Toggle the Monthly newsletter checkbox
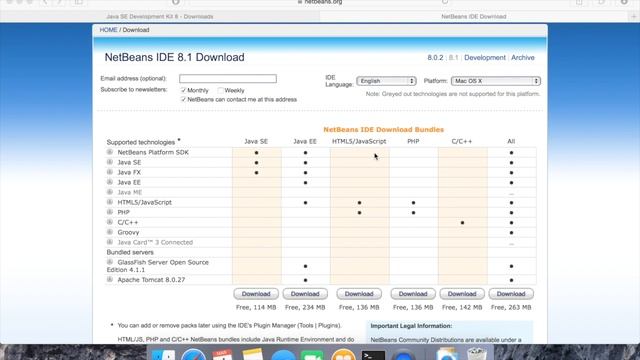This screenshot has width=640, height=360. 183,90
